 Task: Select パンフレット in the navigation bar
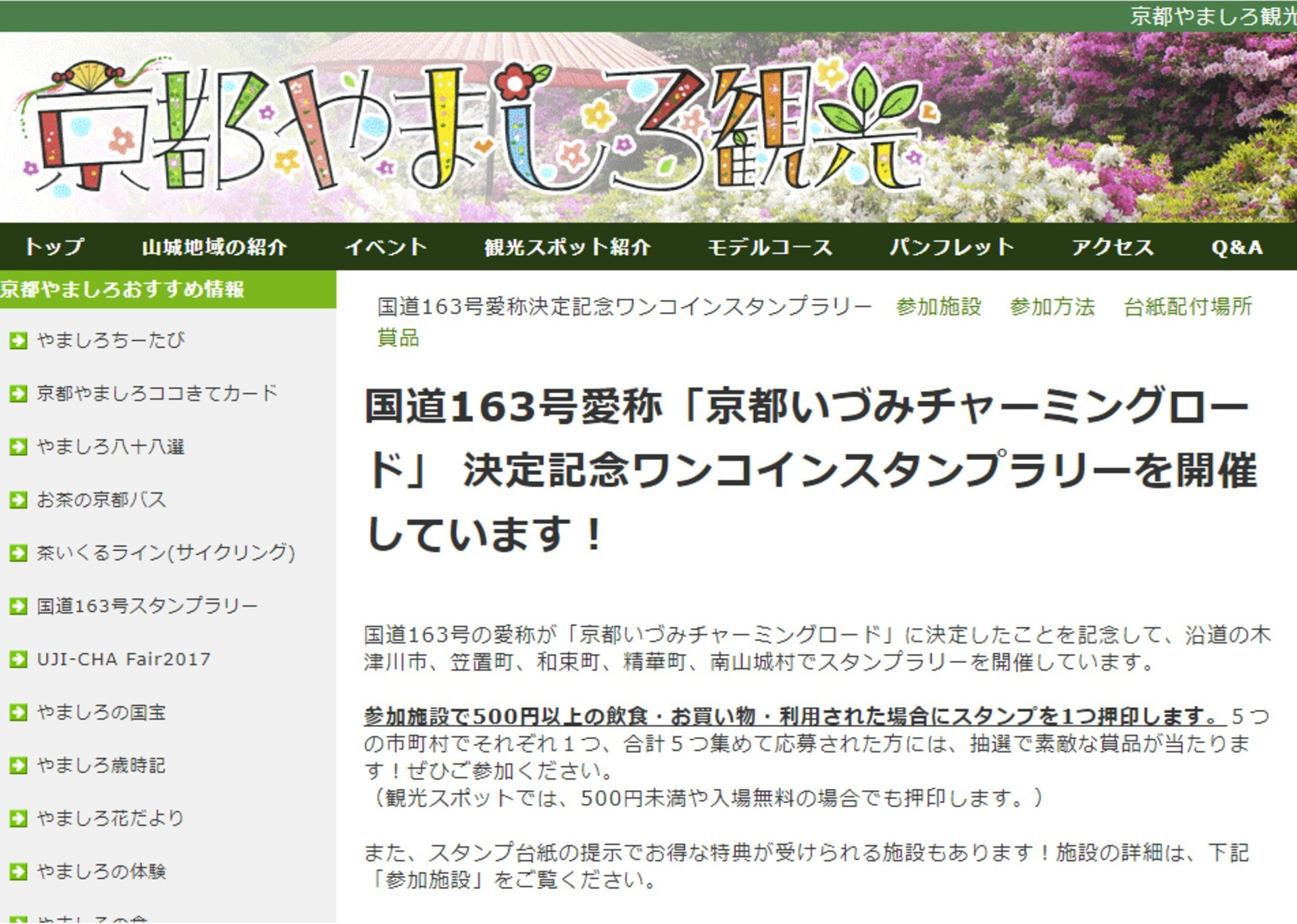(952, 247)
